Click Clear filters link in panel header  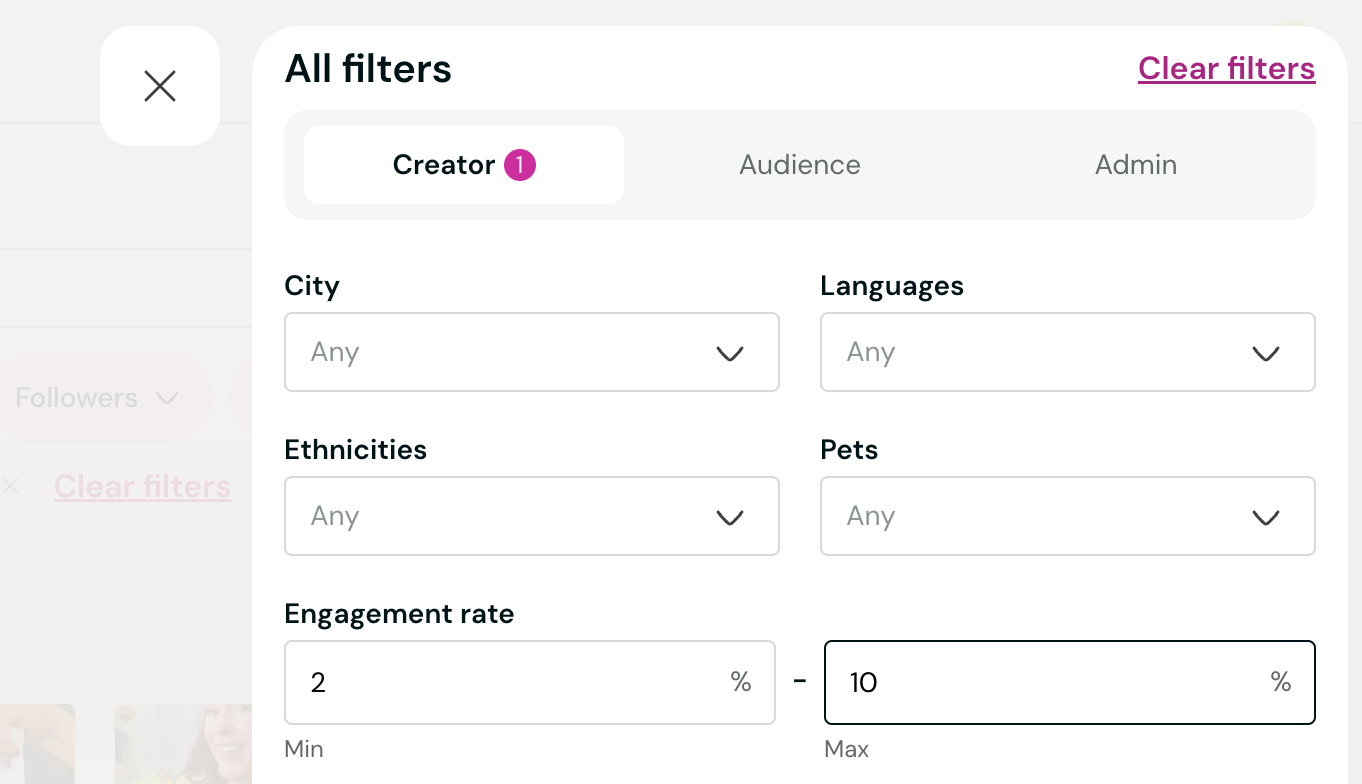coord(1226,69)
